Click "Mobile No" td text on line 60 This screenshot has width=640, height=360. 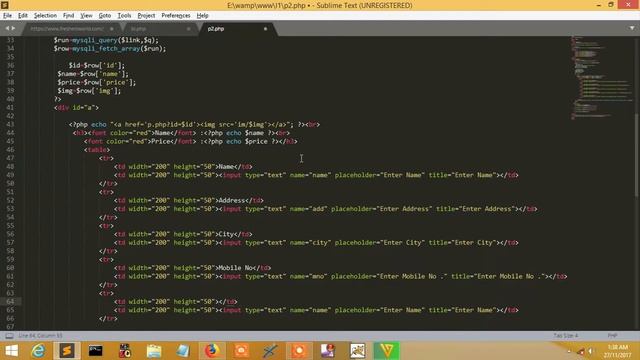(x=237, y=268)
